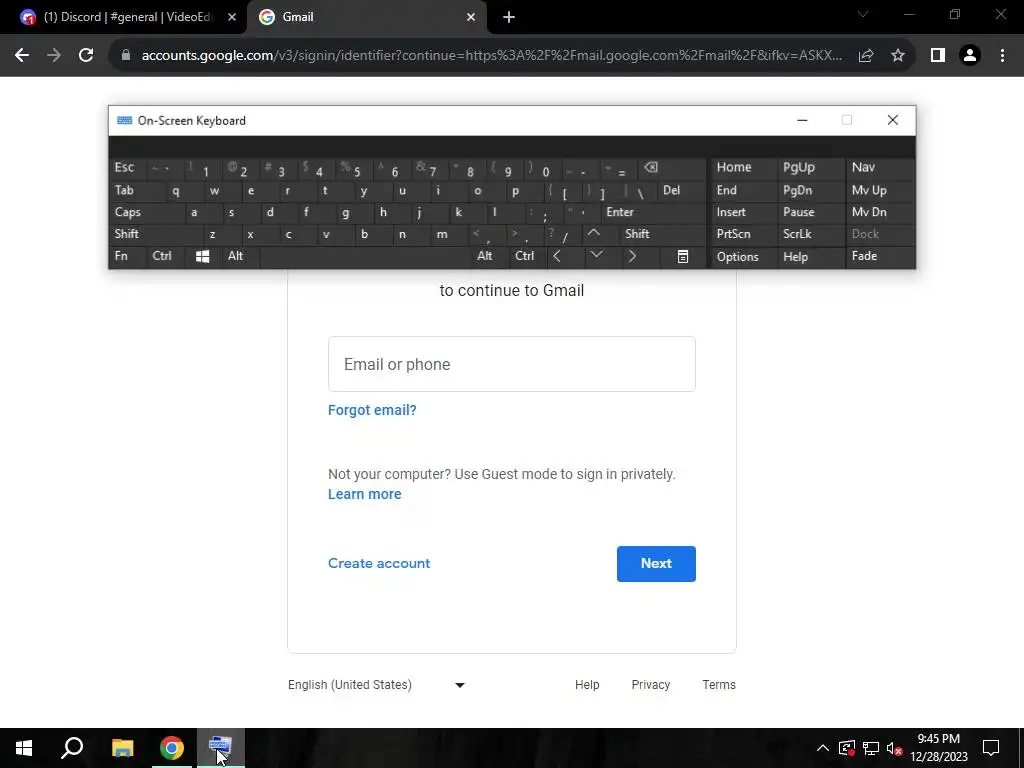
Task: Click the Tab key on On-Screen Keyboard
Action: coord(134,191)
